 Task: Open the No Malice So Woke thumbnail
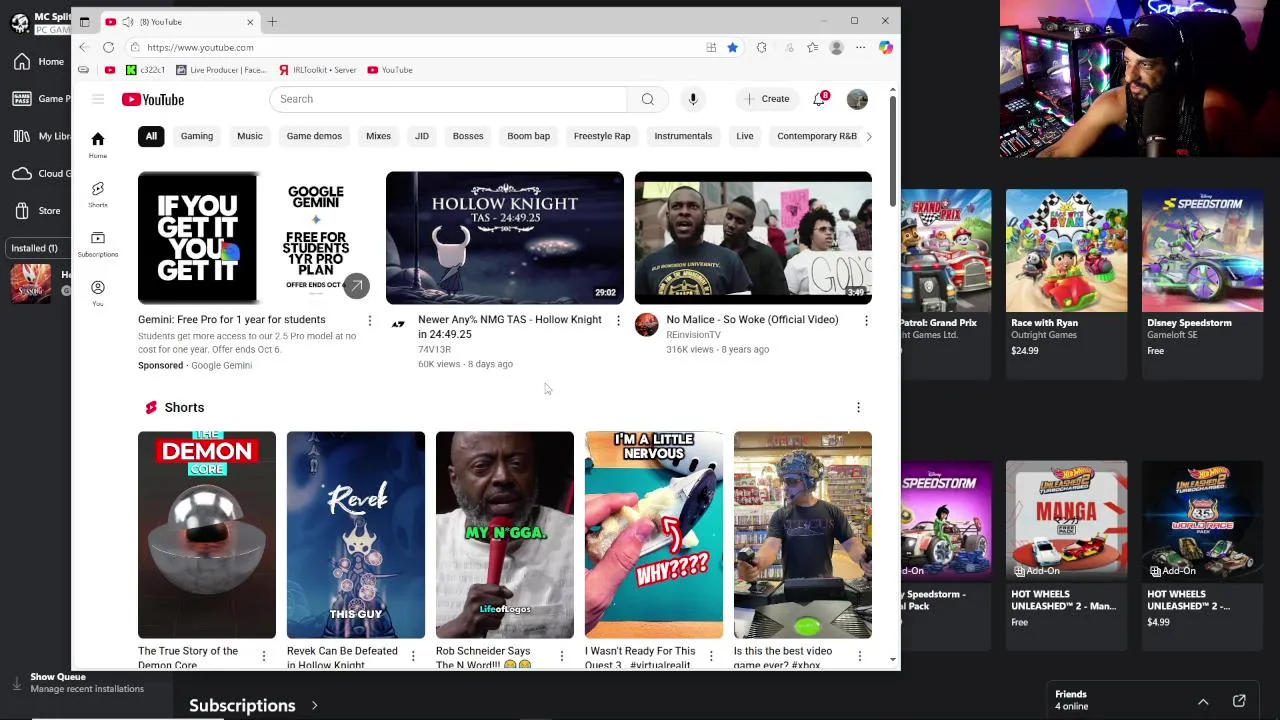753,238
